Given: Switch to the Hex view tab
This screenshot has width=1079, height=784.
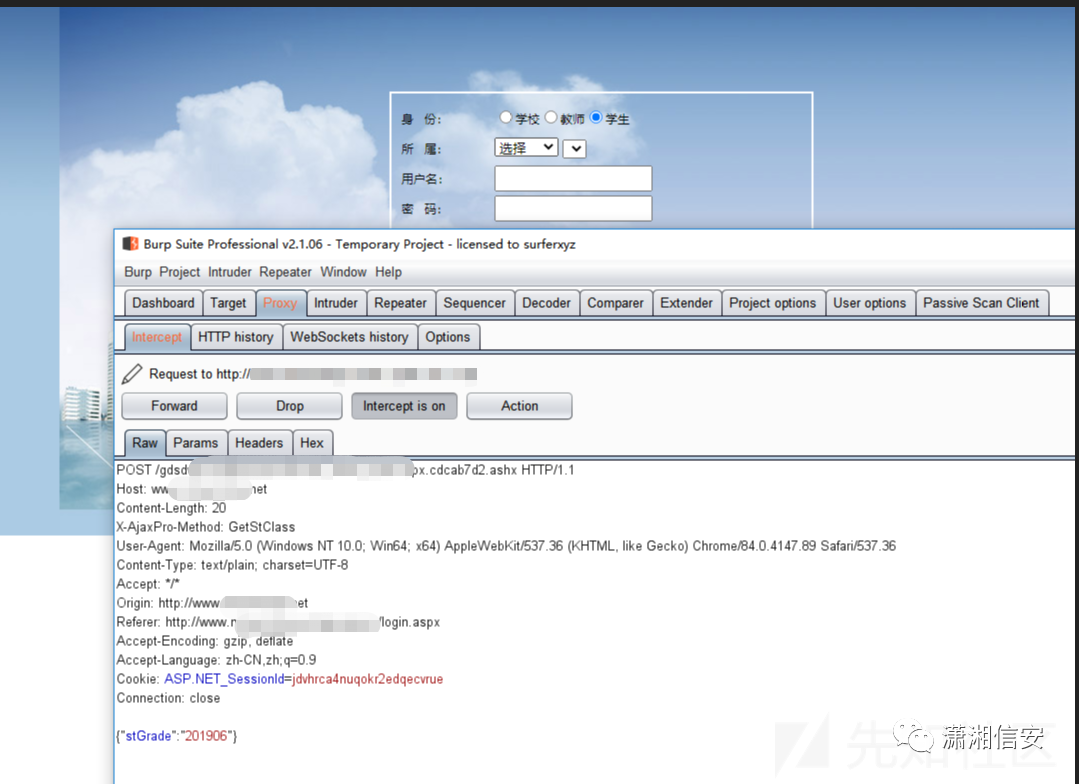Looking at the screenshot, I should point(312,443).
